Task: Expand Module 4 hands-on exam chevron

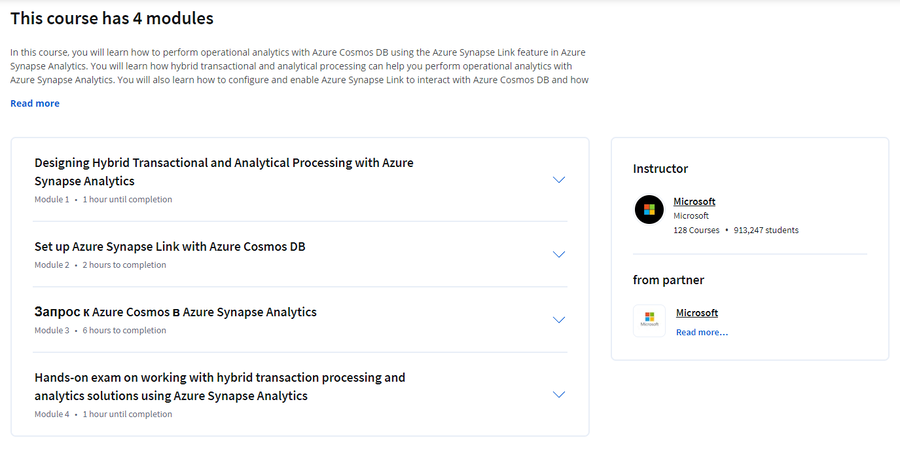Action: click(x=558, y=394)
